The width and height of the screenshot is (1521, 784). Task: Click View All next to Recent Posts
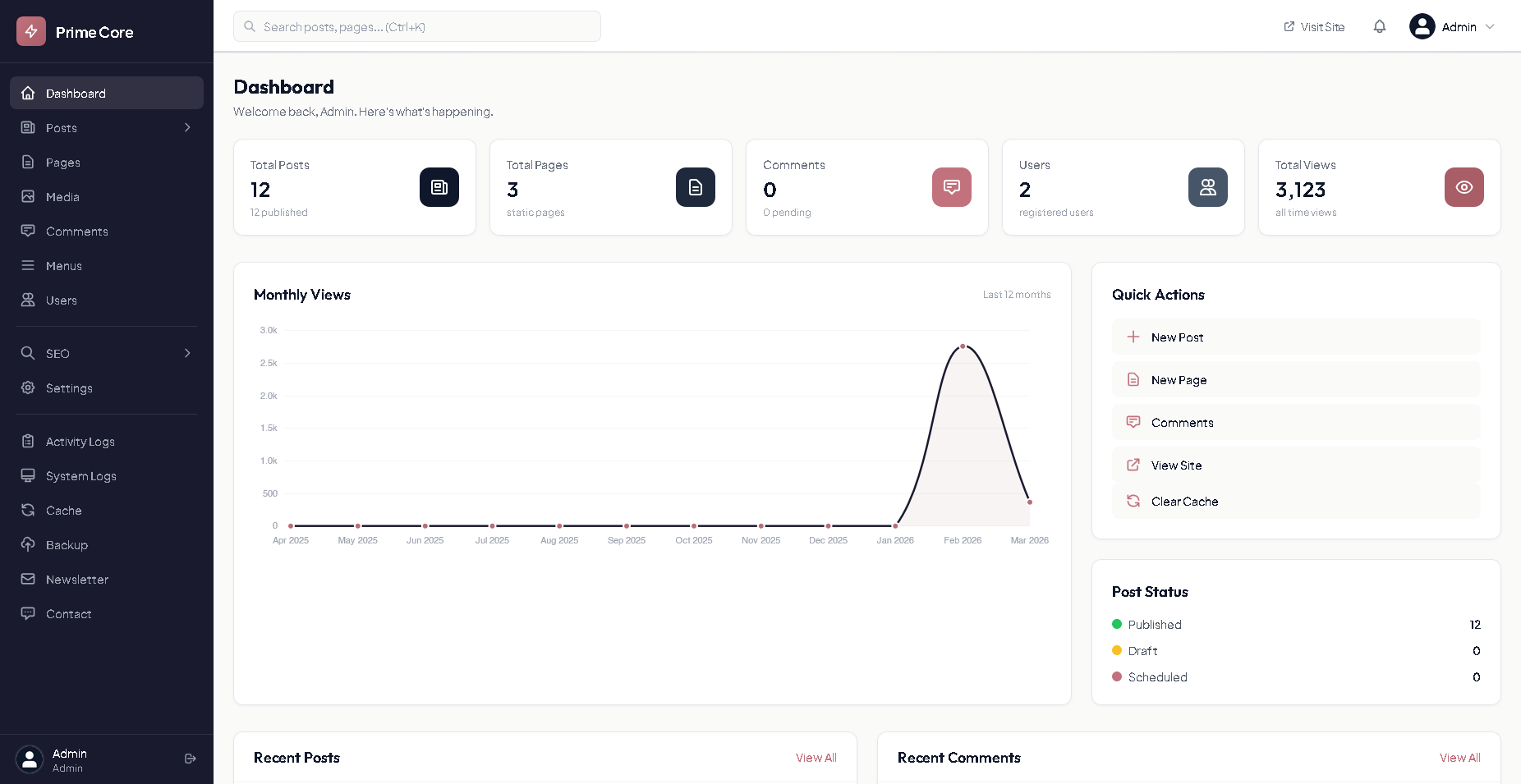pyautogui.click(x=816, y=757)
